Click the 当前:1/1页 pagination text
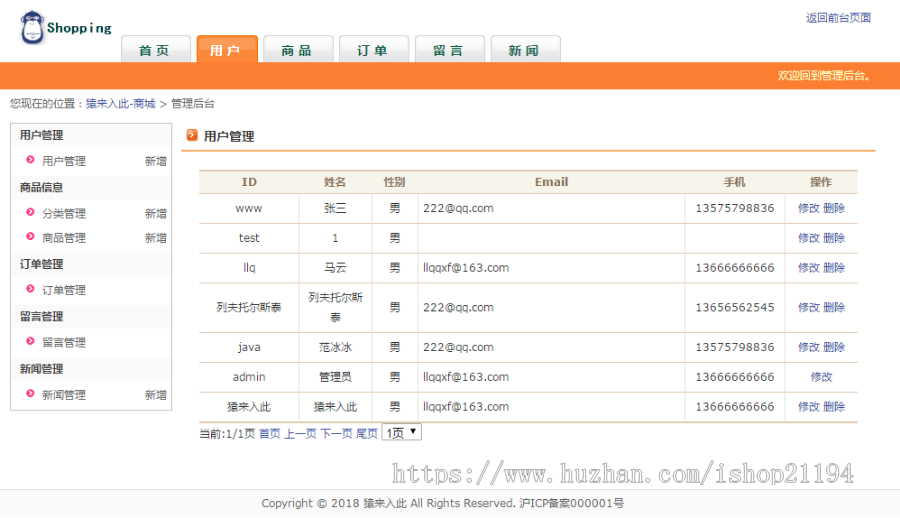This screenshot has height=518, width=900. (227, 434)
